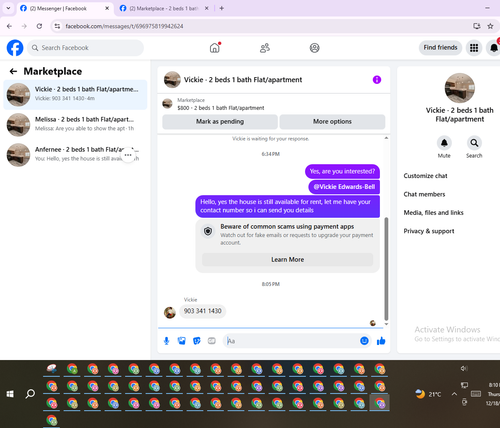
Task: Go back with the Marketplace back arrow
Action: [13, 71]
